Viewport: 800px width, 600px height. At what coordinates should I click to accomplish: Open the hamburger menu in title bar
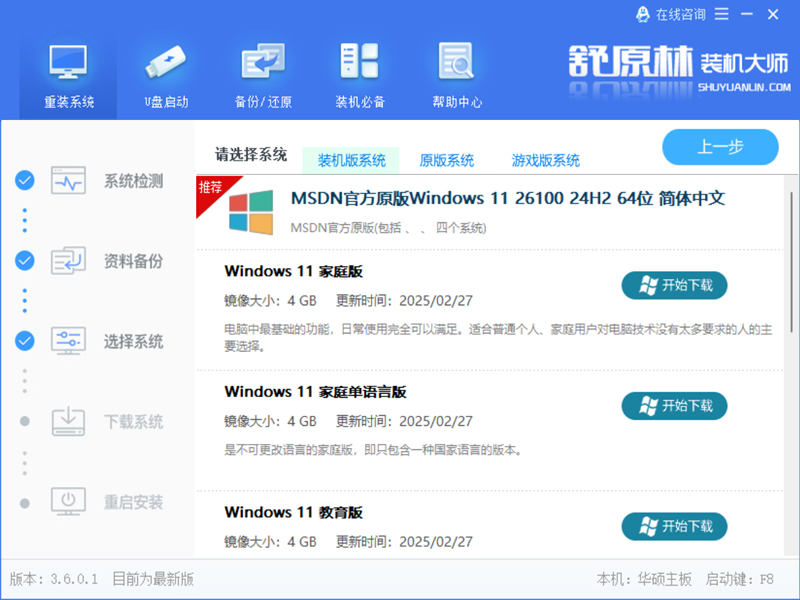[x=721, y=14]
